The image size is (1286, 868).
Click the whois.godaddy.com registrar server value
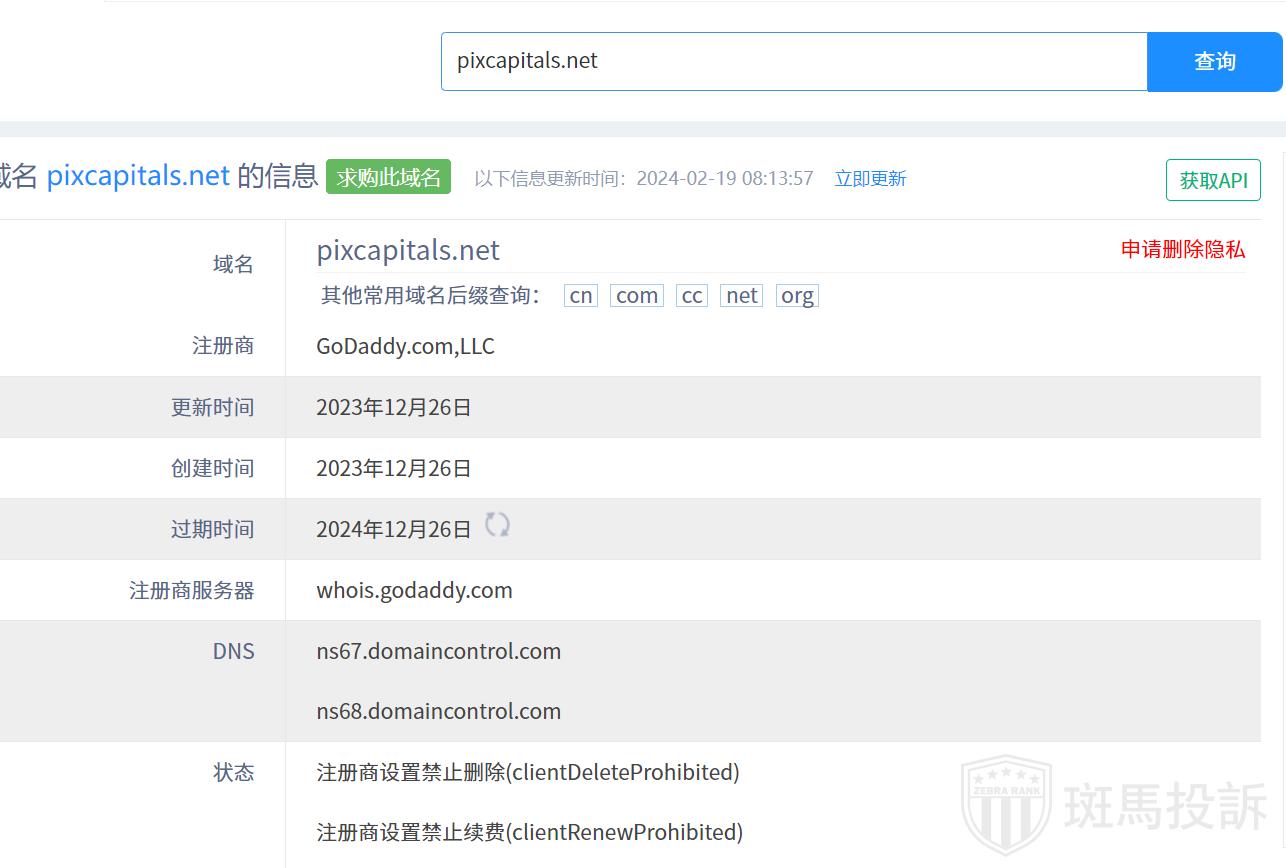[414, 590]
